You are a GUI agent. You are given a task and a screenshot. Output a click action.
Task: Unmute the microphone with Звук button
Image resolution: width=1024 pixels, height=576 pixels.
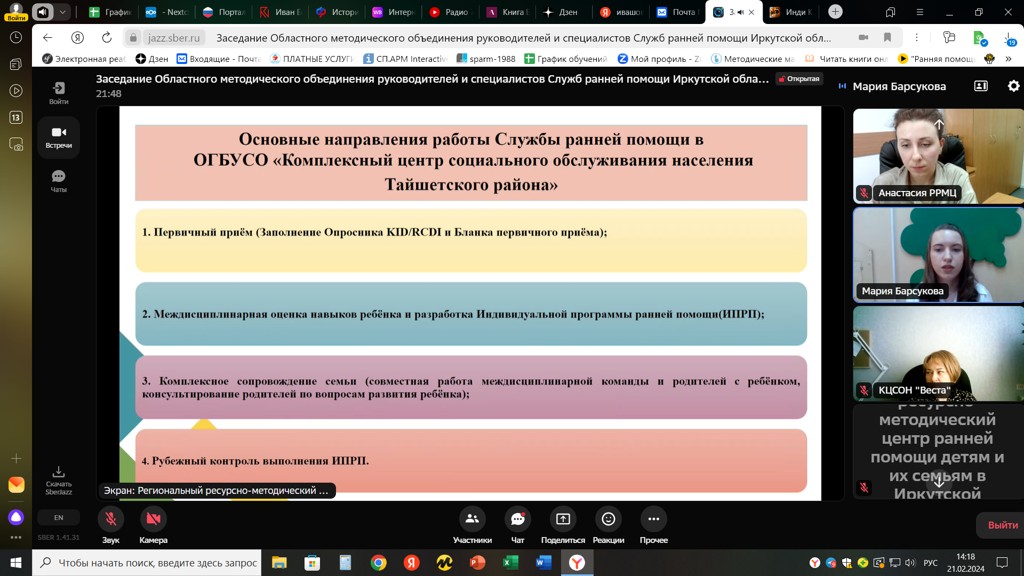coord(111,520)
